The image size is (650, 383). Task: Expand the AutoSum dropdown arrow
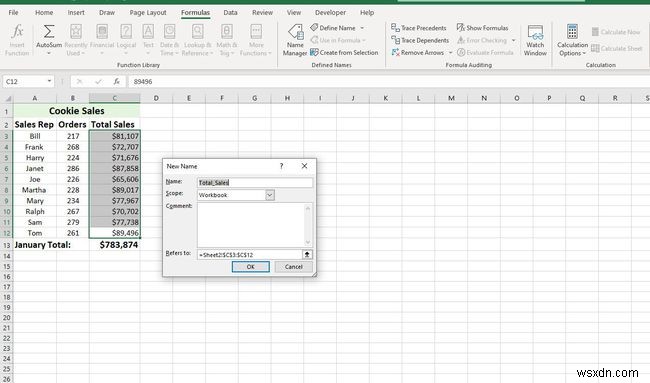(49, 53)
